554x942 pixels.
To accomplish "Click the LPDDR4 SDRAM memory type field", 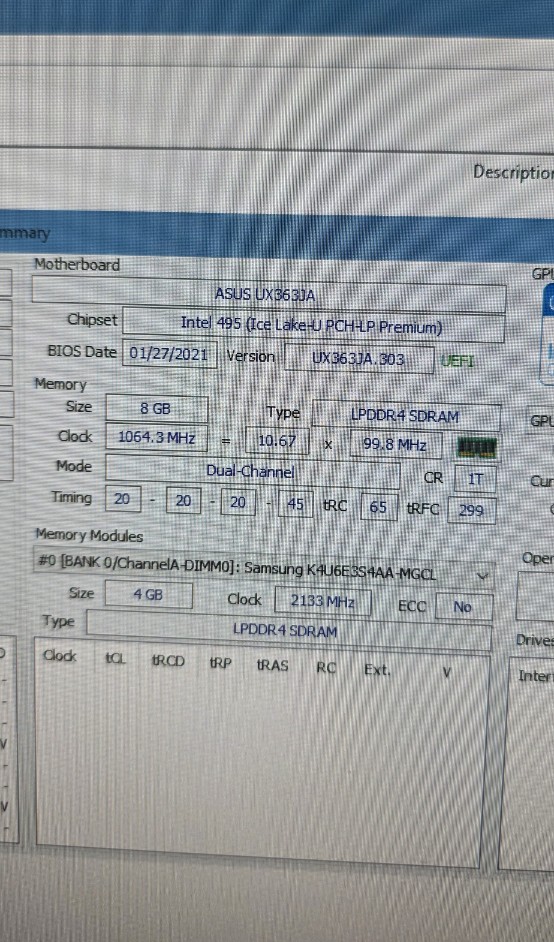I will [x=406, y=416].
